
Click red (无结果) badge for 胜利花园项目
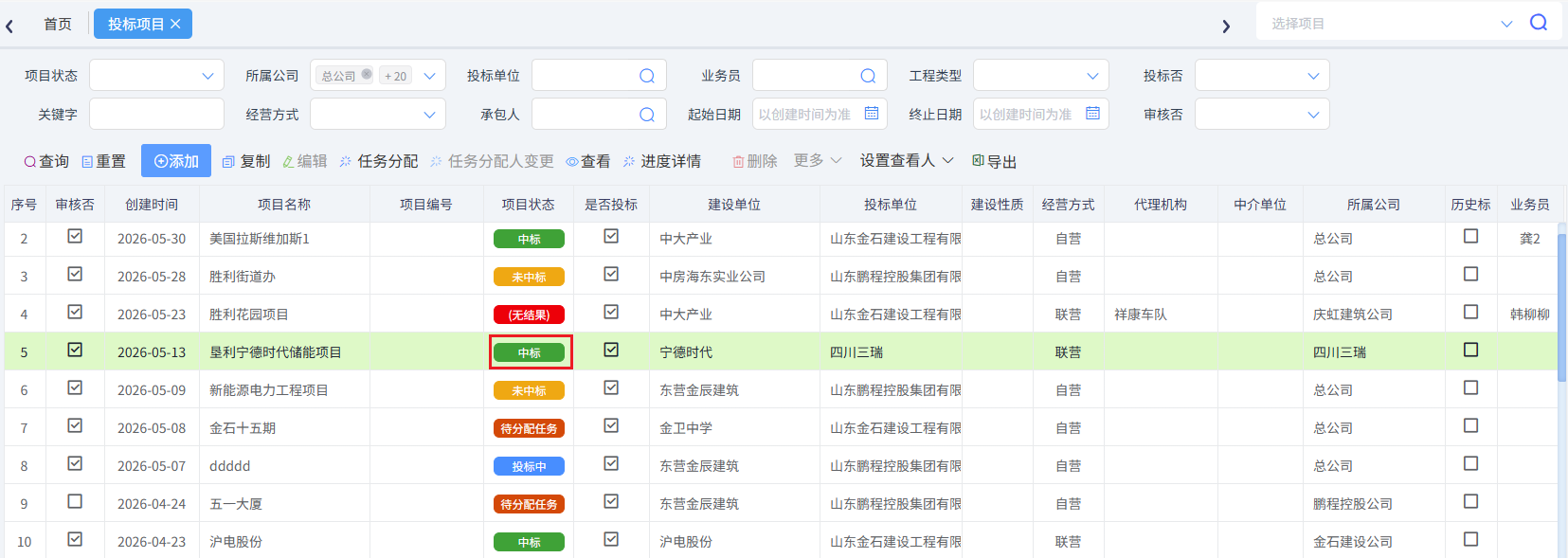point(529,315)
